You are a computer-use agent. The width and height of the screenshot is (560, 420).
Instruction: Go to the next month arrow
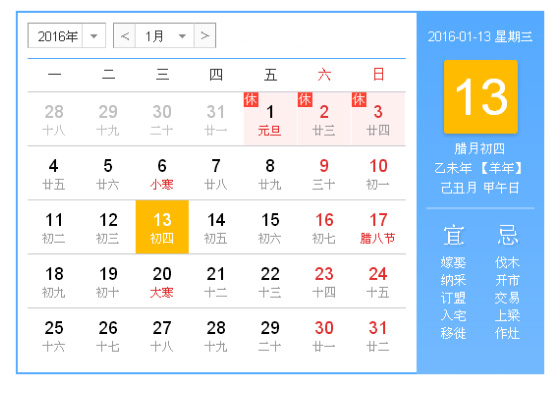[x=205, y=36]
